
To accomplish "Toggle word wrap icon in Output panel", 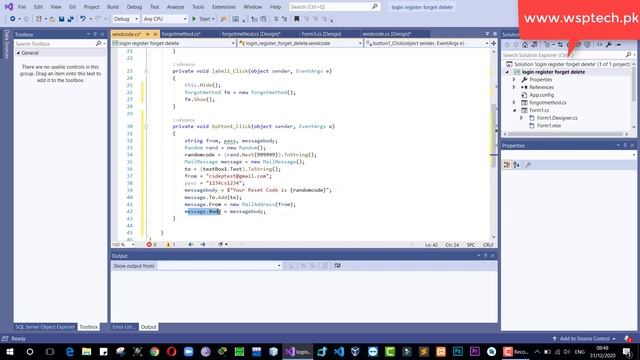I will (338, 266).
